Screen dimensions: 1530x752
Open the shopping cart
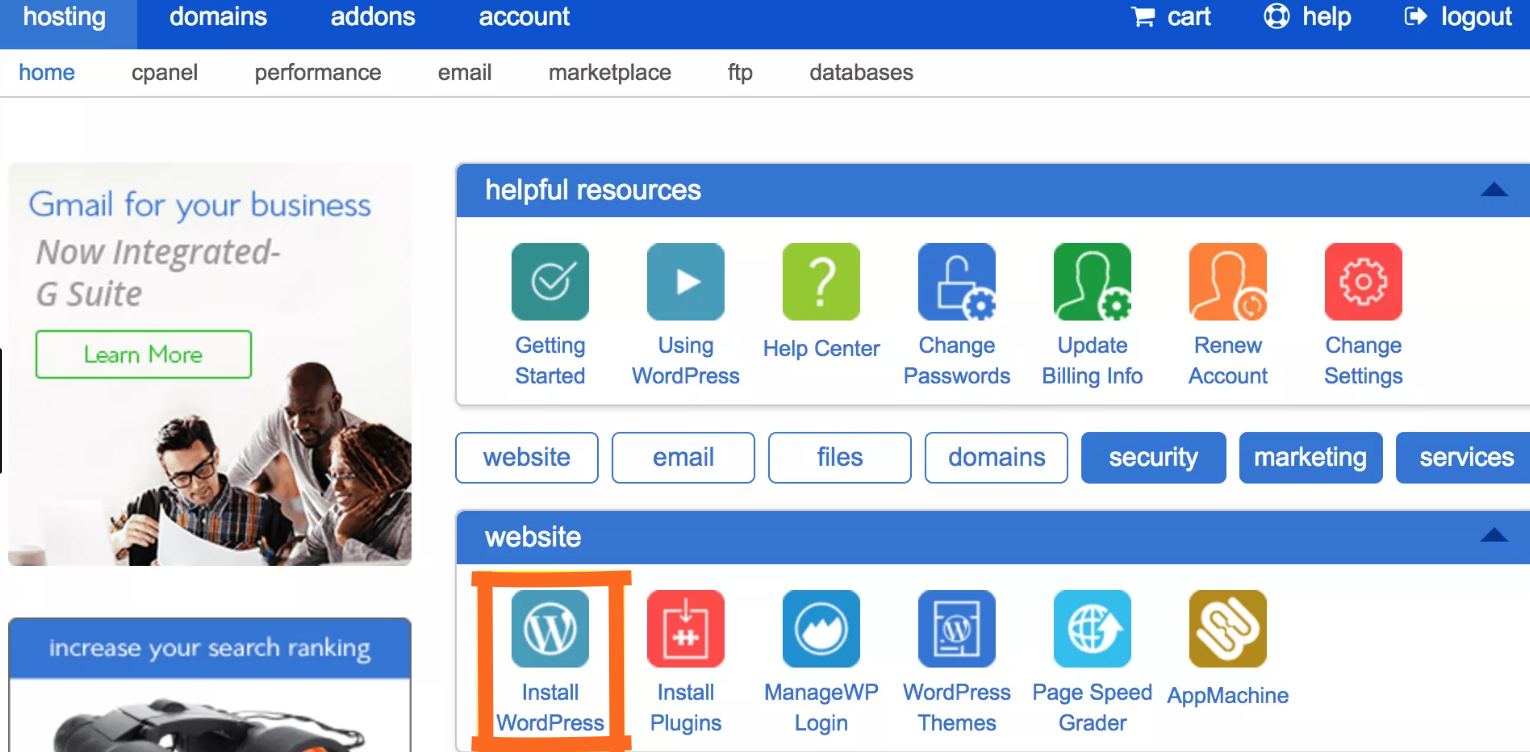[x=1171, y=17]
